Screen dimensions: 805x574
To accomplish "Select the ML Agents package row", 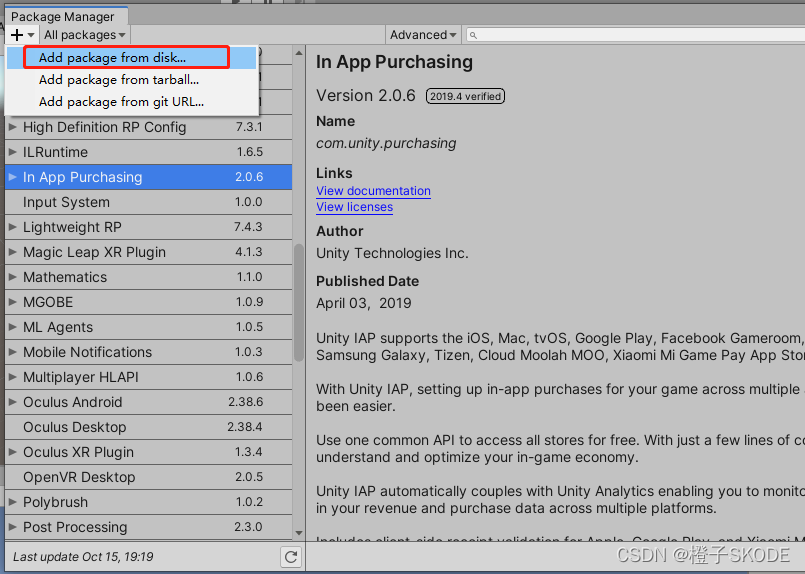I will coord(148,327).
